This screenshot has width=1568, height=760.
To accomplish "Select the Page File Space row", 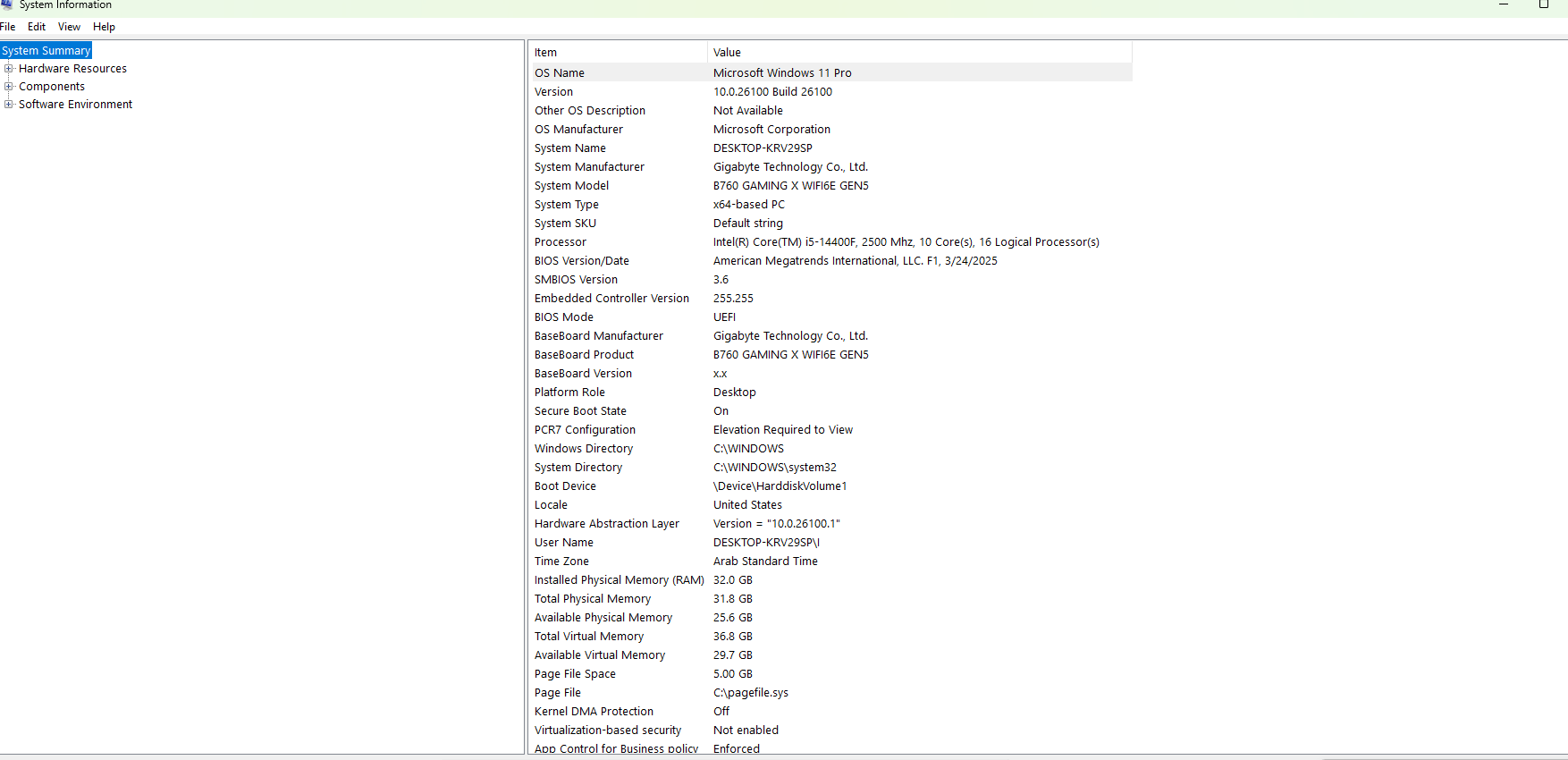I will click(x=830, y=674).
